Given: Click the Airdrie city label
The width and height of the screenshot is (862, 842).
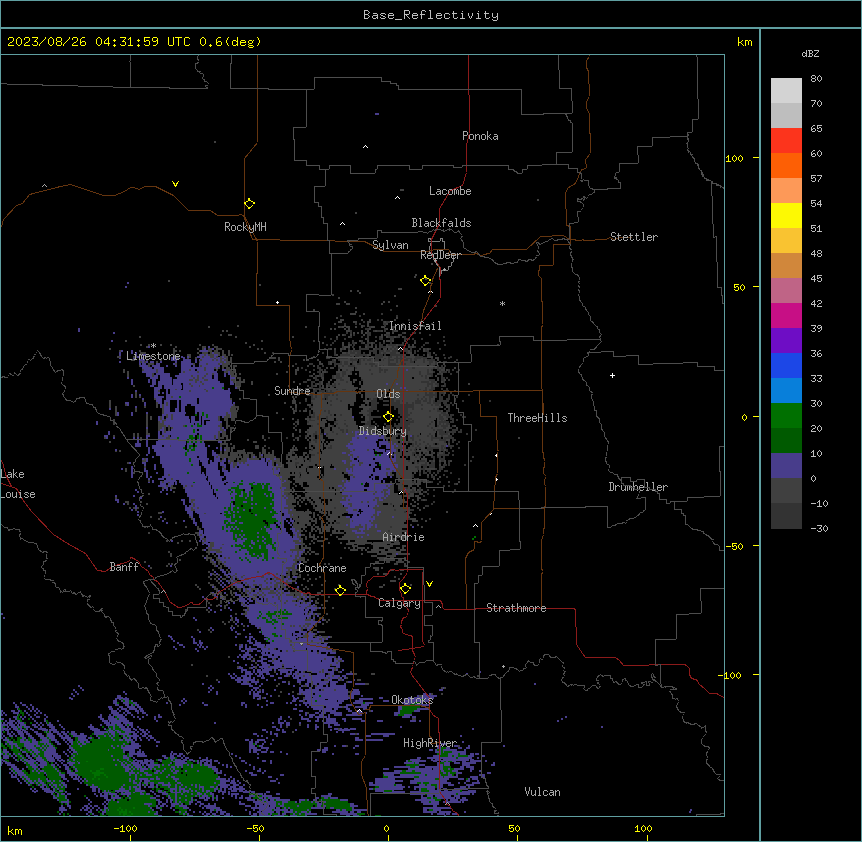Looking at the screenshot, I should 403,537.
